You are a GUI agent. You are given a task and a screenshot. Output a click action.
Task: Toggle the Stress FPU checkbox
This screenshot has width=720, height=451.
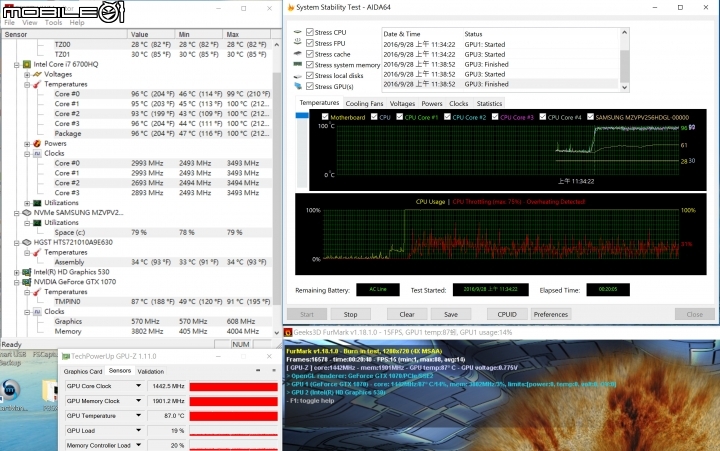(310, 43)
